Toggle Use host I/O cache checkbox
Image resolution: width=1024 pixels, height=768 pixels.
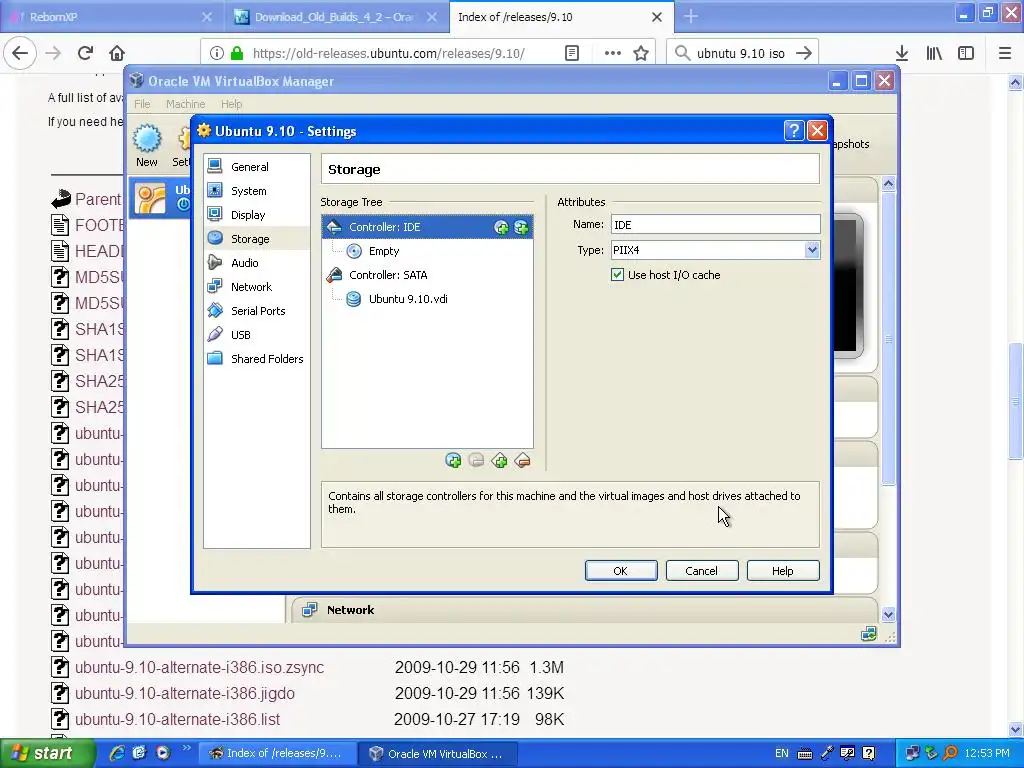click(617, 275)
